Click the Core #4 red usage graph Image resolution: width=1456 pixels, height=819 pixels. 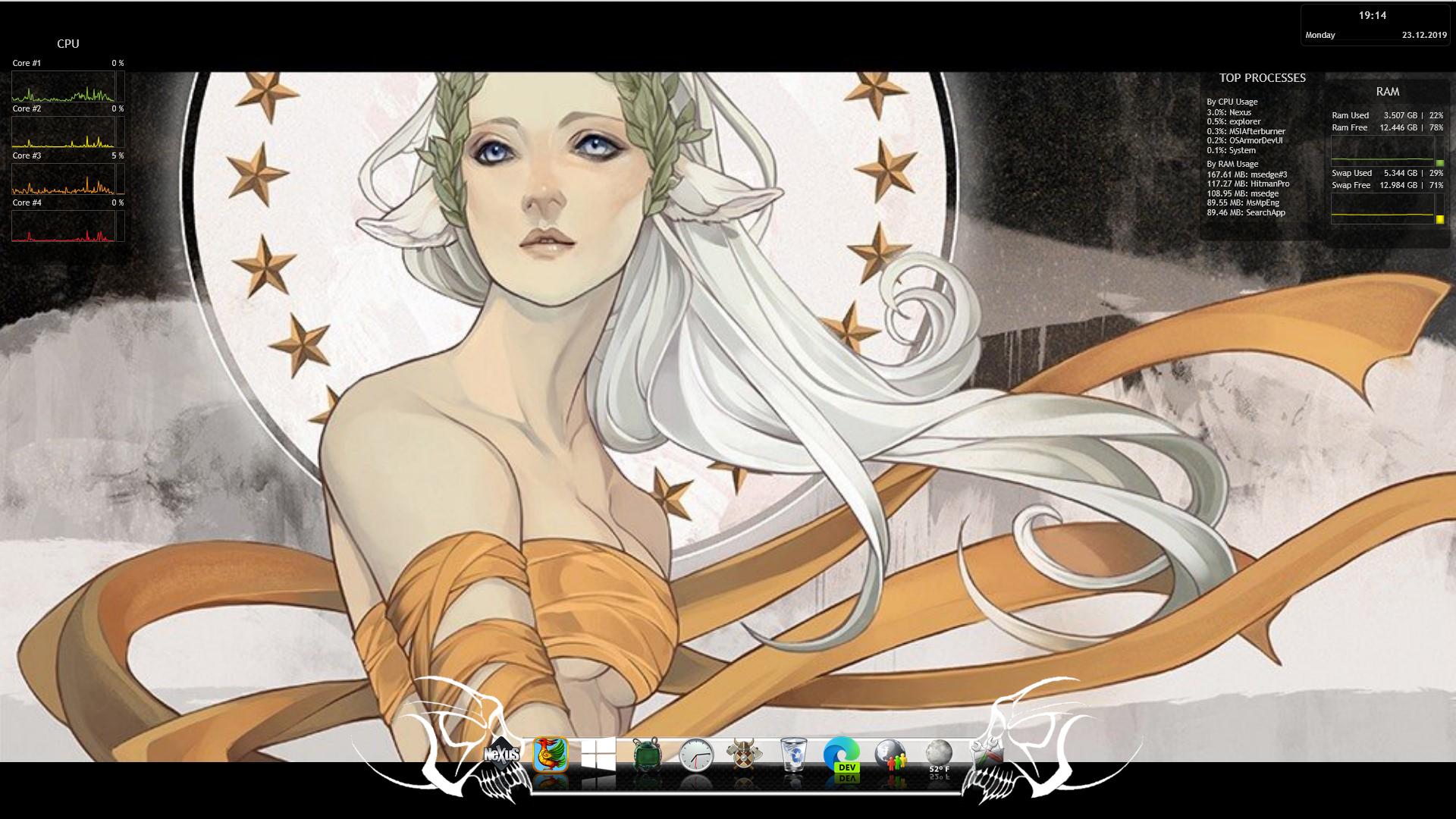pos(63,226)
